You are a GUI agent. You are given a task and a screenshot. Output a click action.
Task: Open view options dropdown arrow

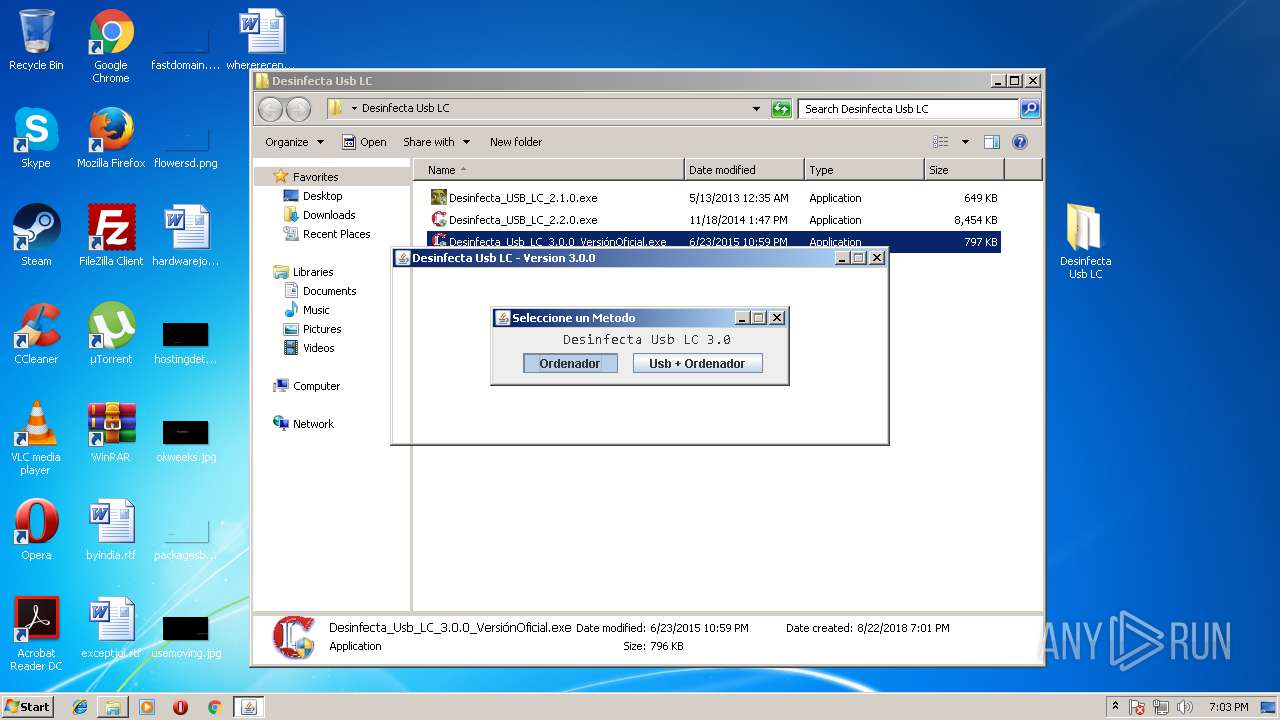[x=965, y=142]
